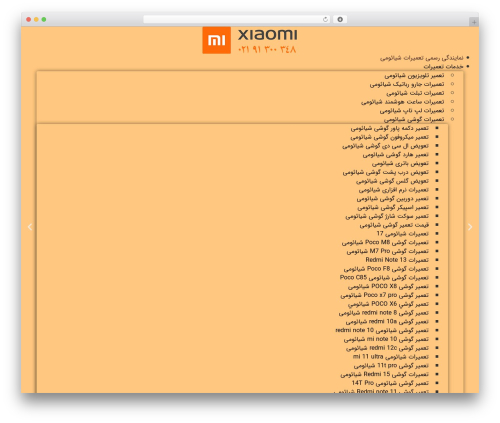Click تعویض ال سی دی گوشی شیائومی
500x423 pixels.
pyautogui.click(x=385, y=146)
